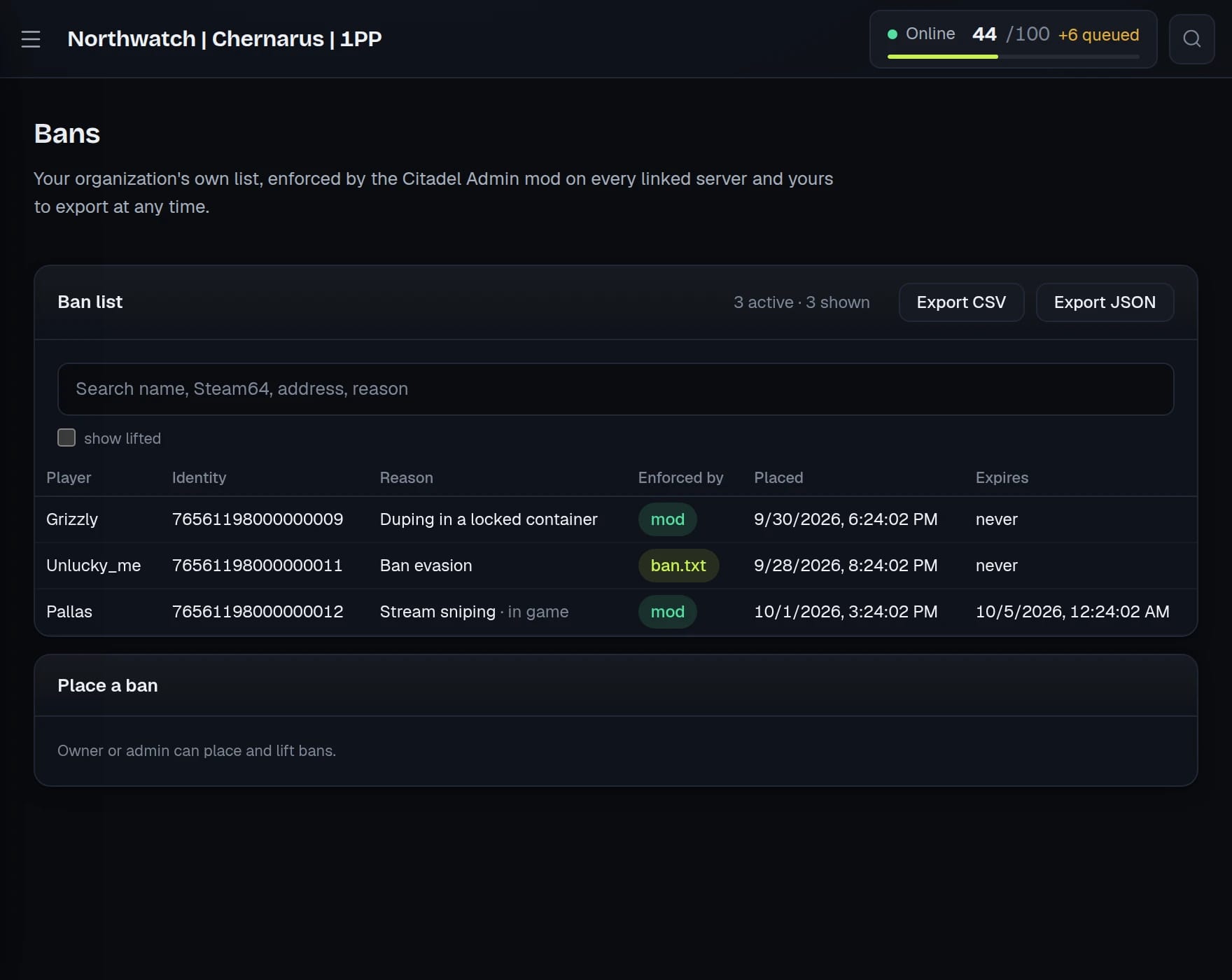Enable the show lifted checkbox
Screen dimensions: 1232x980
click(66, 438)
